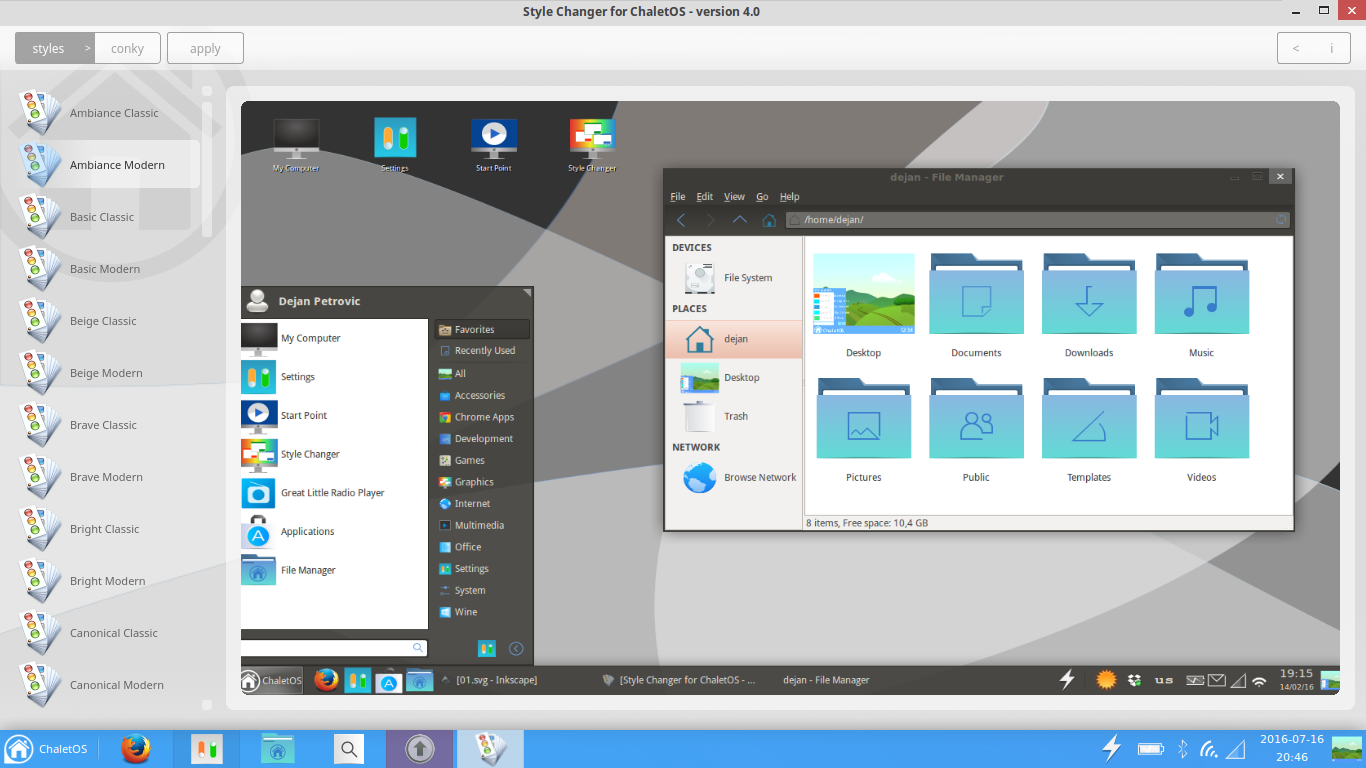The height and width of the screenshot is (768, 1366).
Task: Switch to the styles tab
Action: coord(55,48)
